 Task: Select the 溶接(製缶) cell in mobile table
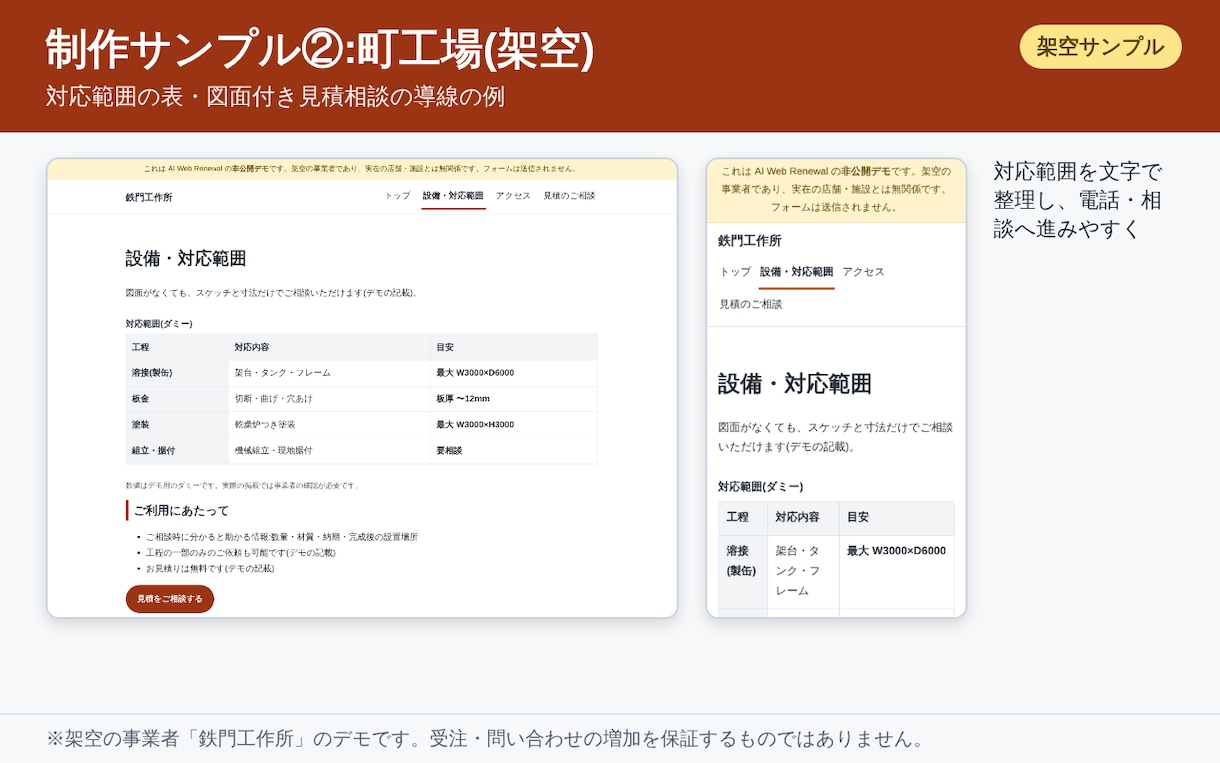743,572
